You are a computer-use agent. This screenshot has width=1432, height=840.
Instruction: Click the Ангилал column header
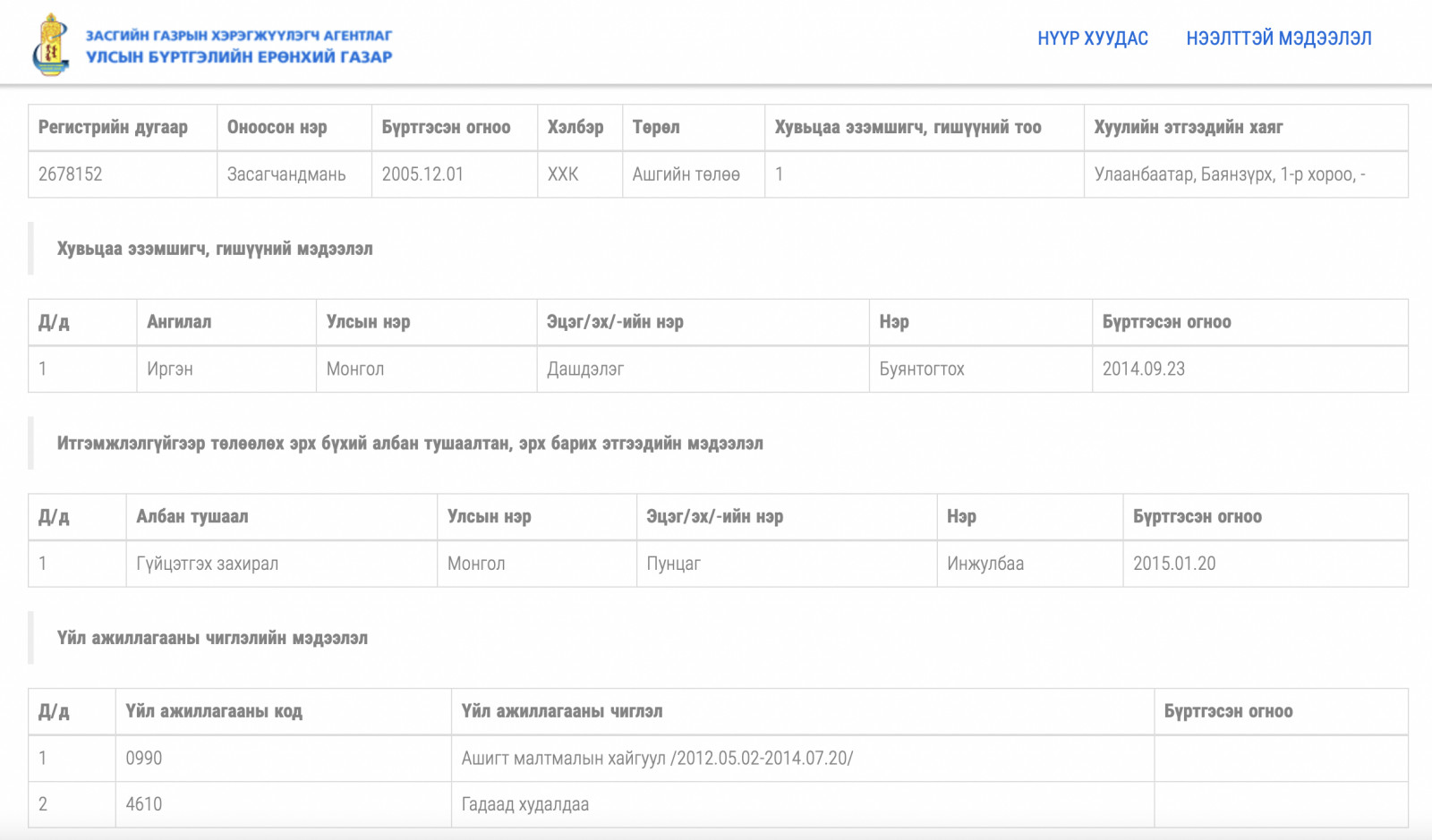coord(179,322)
